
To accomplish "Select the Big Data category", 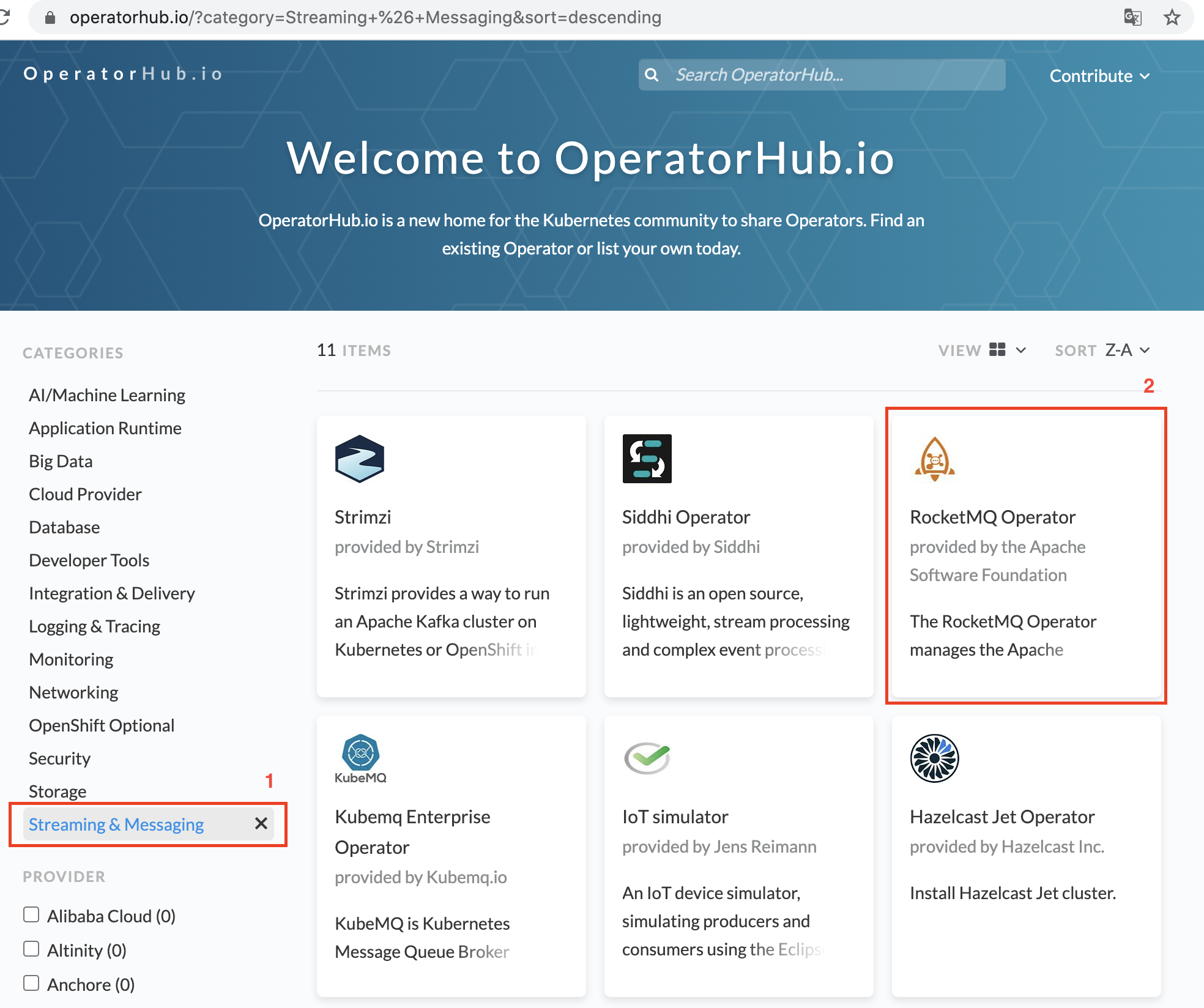I will (x=61, y=461).
